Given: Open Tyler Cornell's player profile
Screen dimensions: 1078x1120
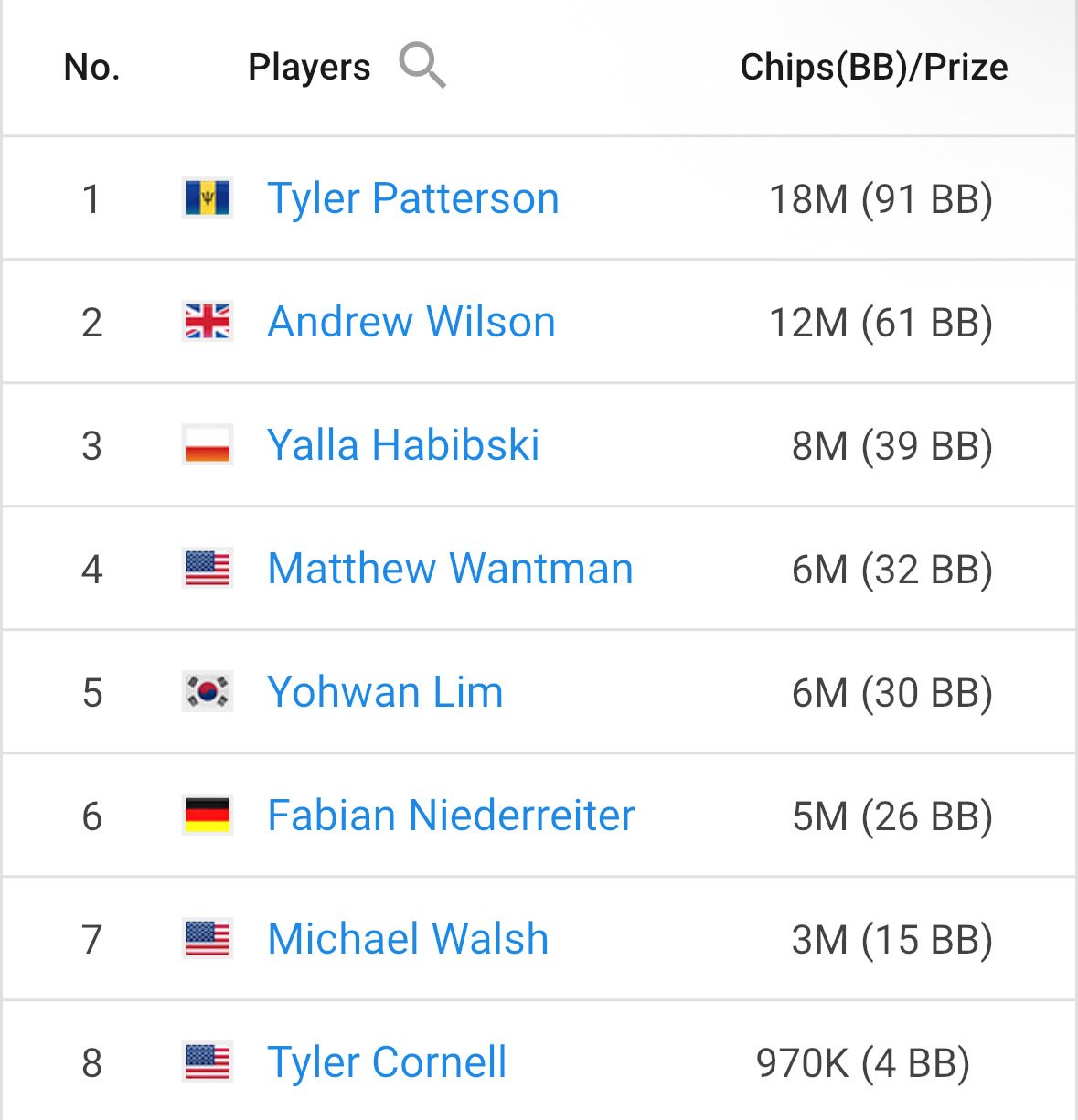Looking at the screenshot, I should 386,1062.
